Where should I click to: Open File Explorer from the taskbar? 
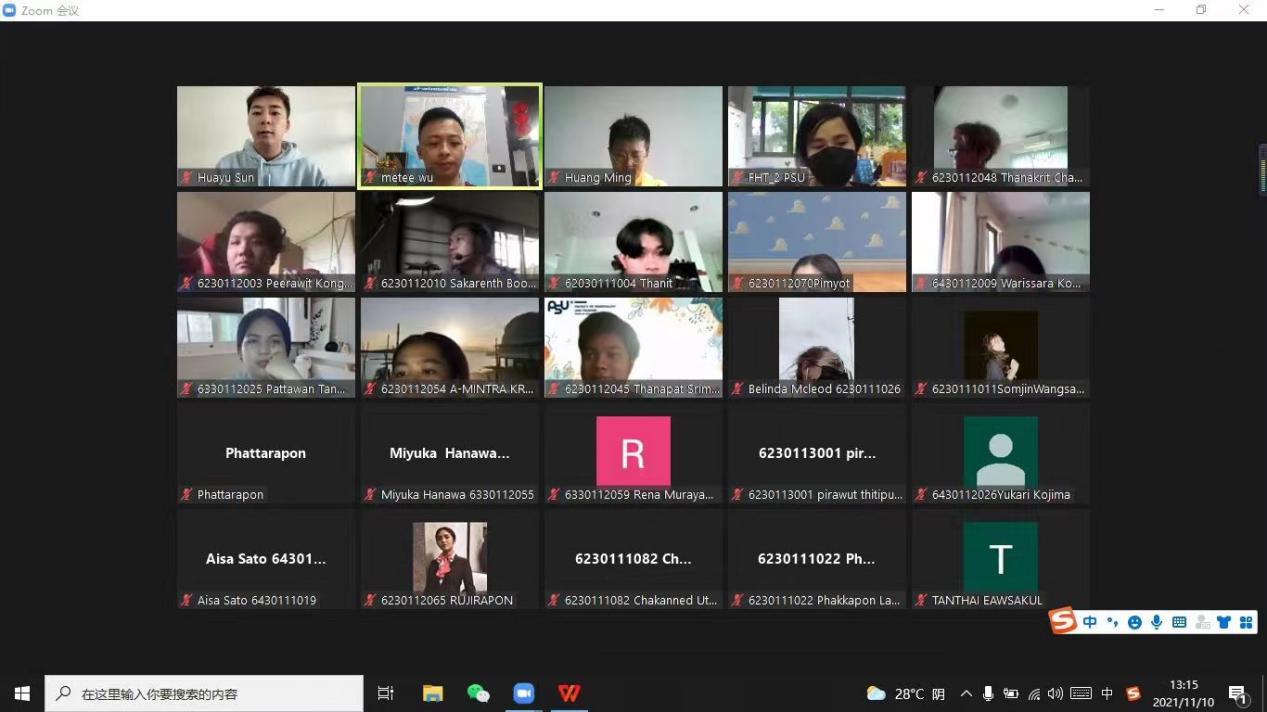tap(432, 693)
